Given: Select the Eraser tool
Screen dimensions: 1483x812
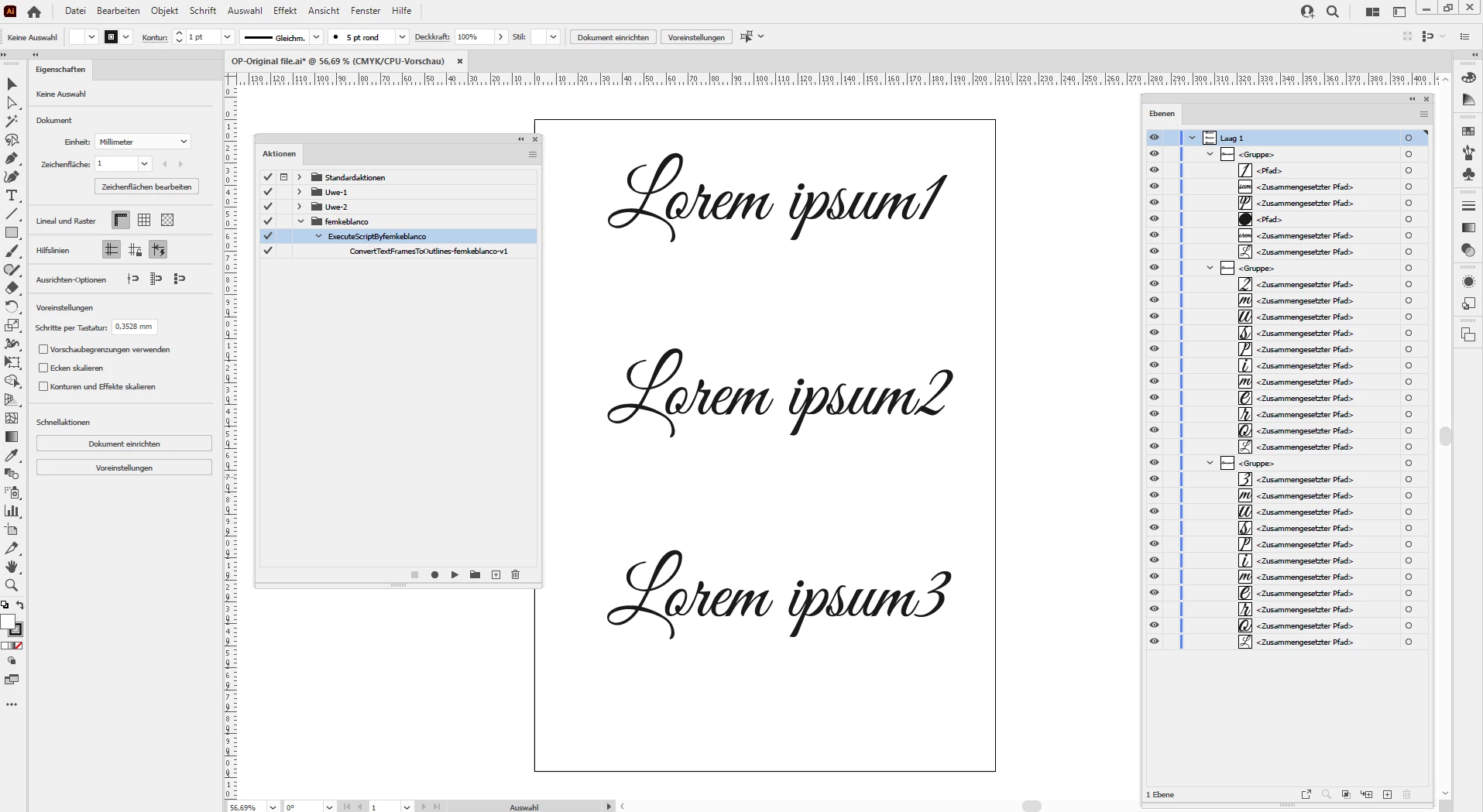Looking at the screenshot, I should [12, 288].
